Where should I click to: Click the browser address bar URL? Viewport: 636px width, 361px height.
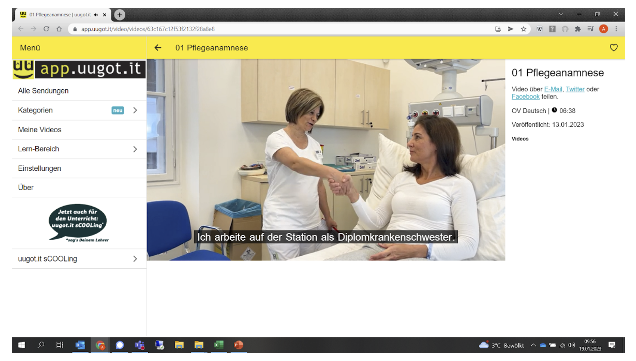tap(148, 29)
